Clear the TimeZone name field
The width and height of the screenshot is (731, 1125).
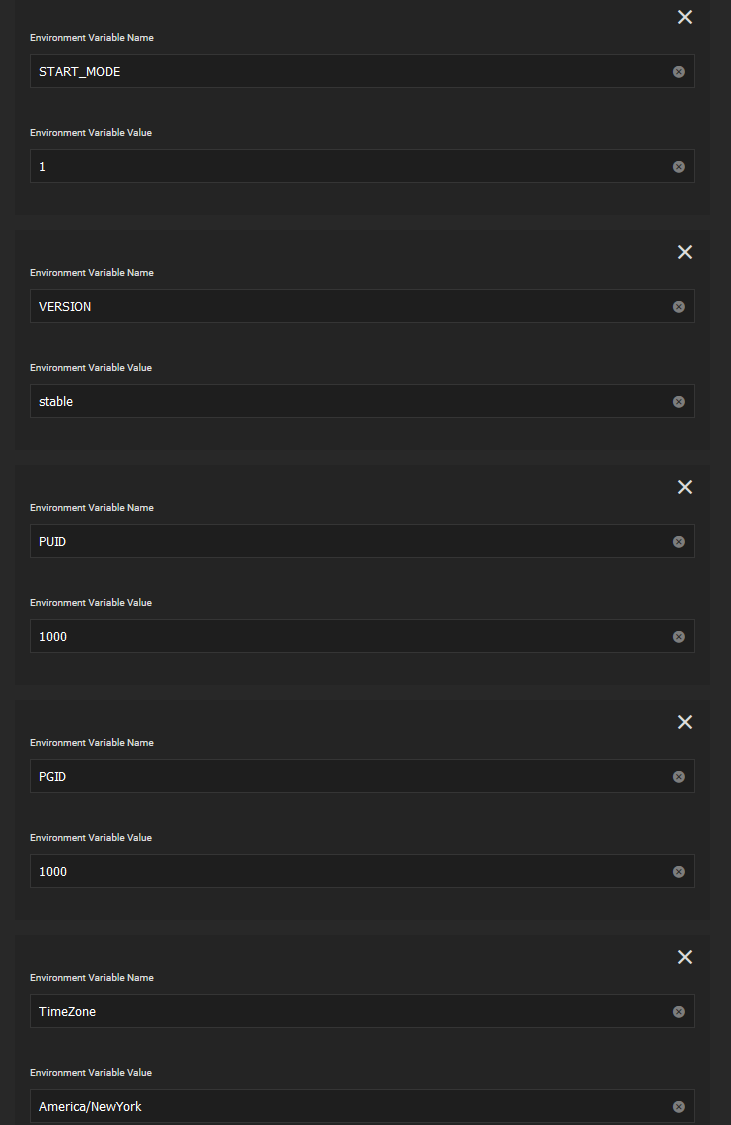point(679,1012)
